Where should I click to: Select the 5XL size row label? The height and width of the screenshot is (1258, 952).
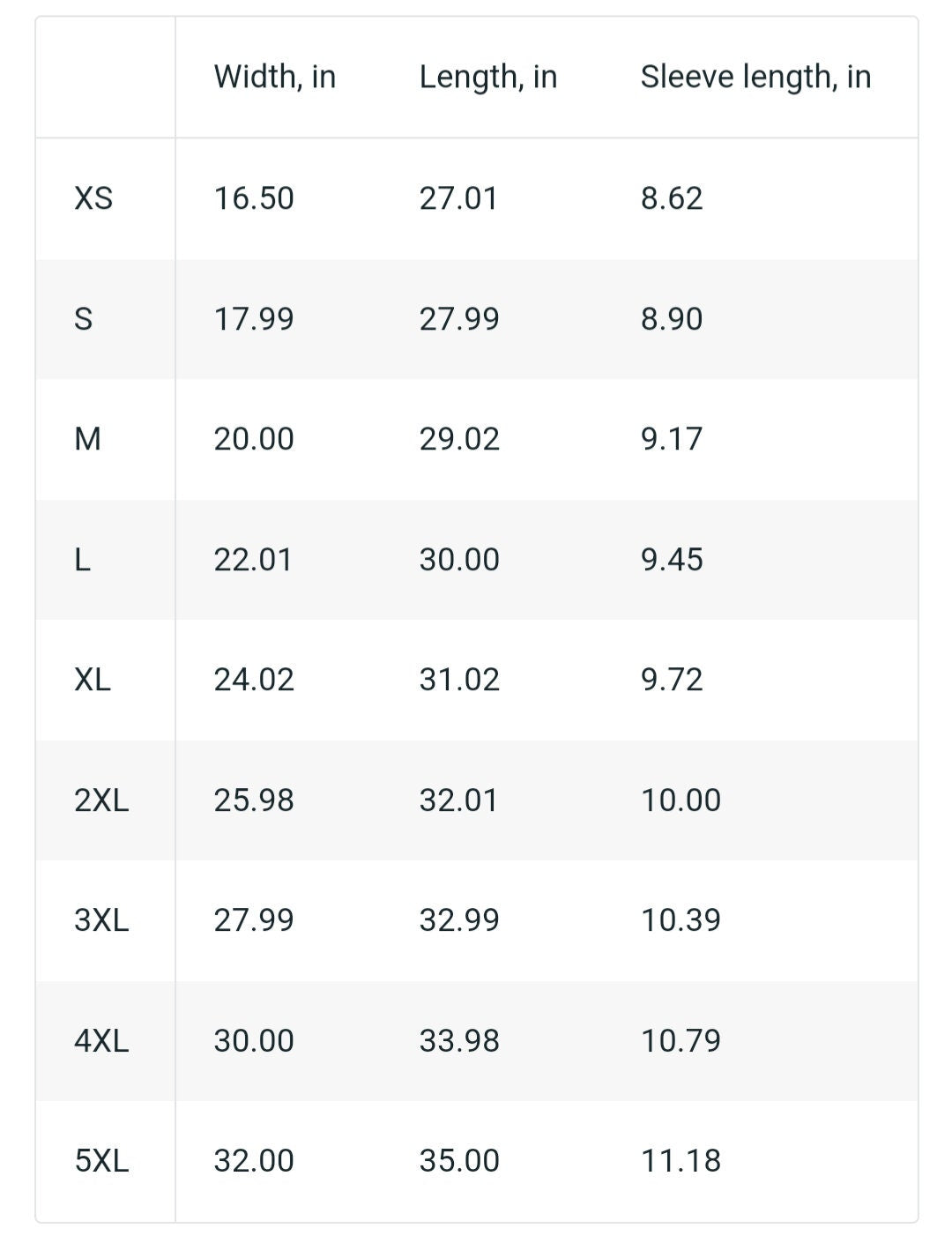(101, 1160)
